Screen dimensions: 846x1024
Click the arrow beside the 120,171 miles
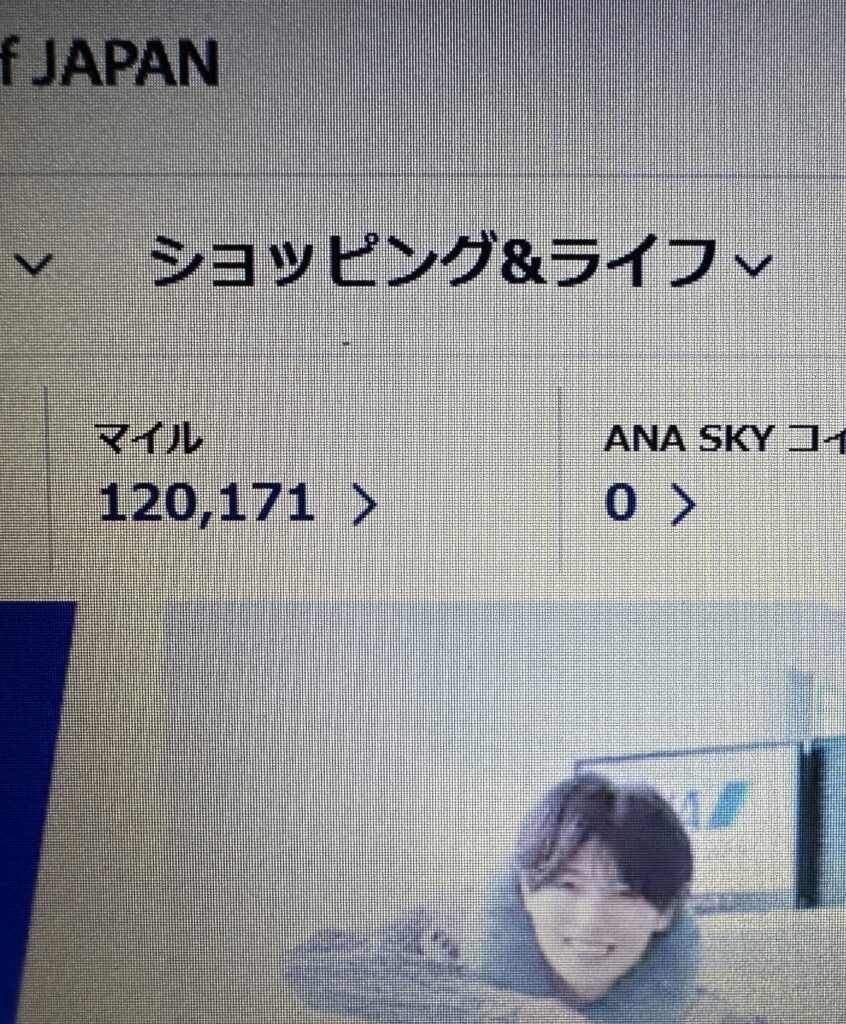point(365,505)
